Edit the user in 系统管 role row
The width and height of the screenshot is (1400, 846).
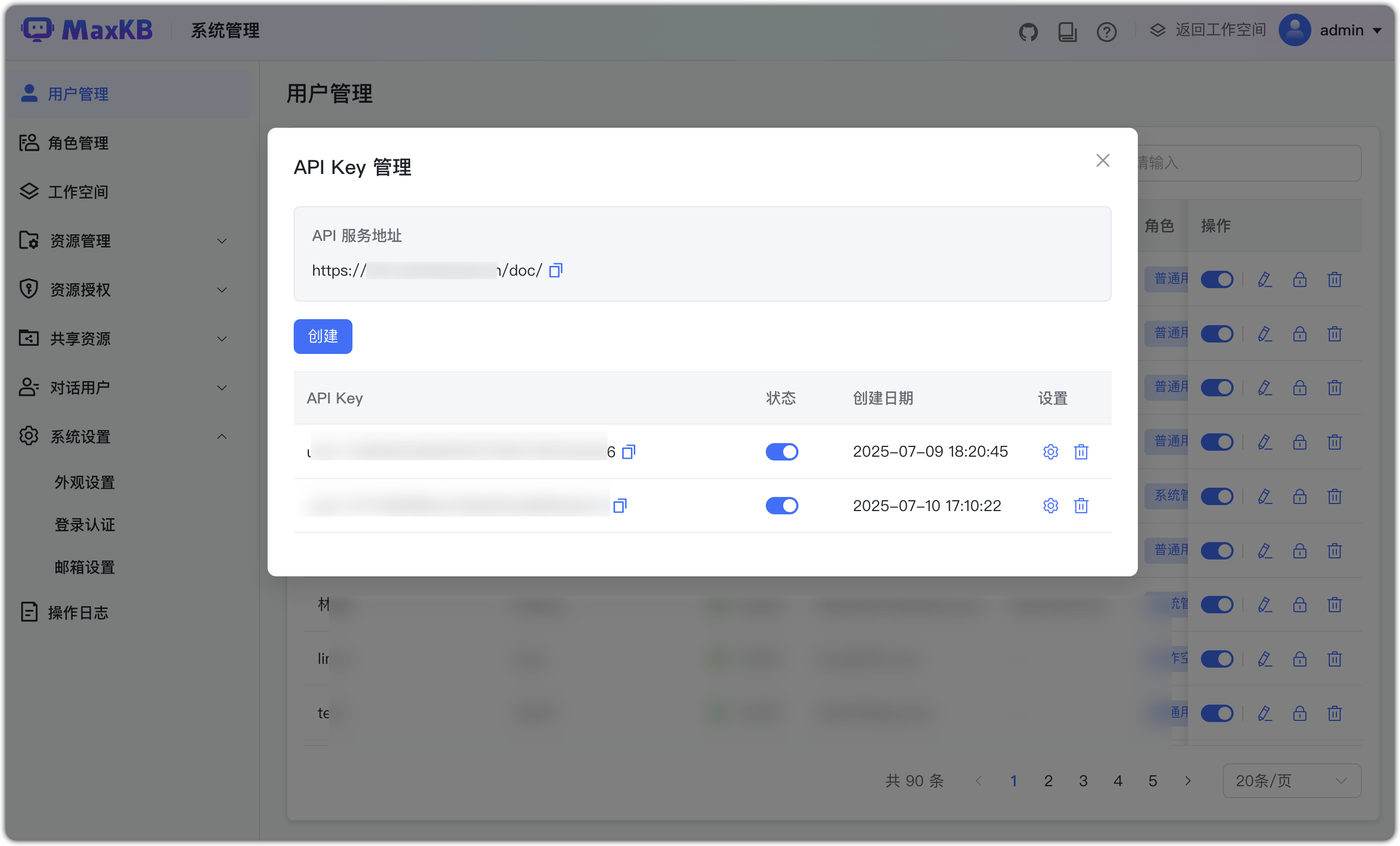1264,496
